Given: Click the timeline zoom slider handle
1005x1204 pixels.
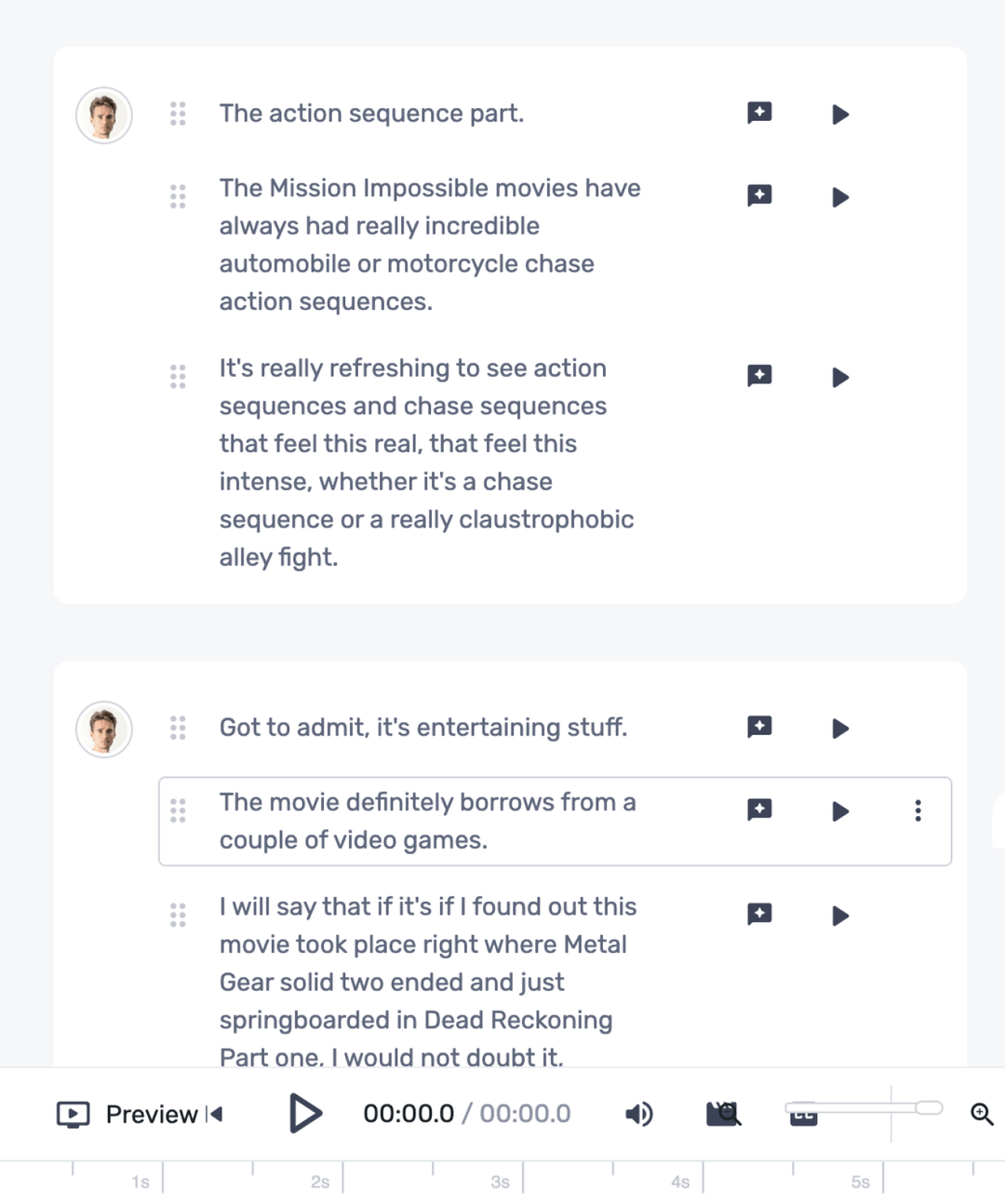Looking at the screenshot, I should point(928,1107).
